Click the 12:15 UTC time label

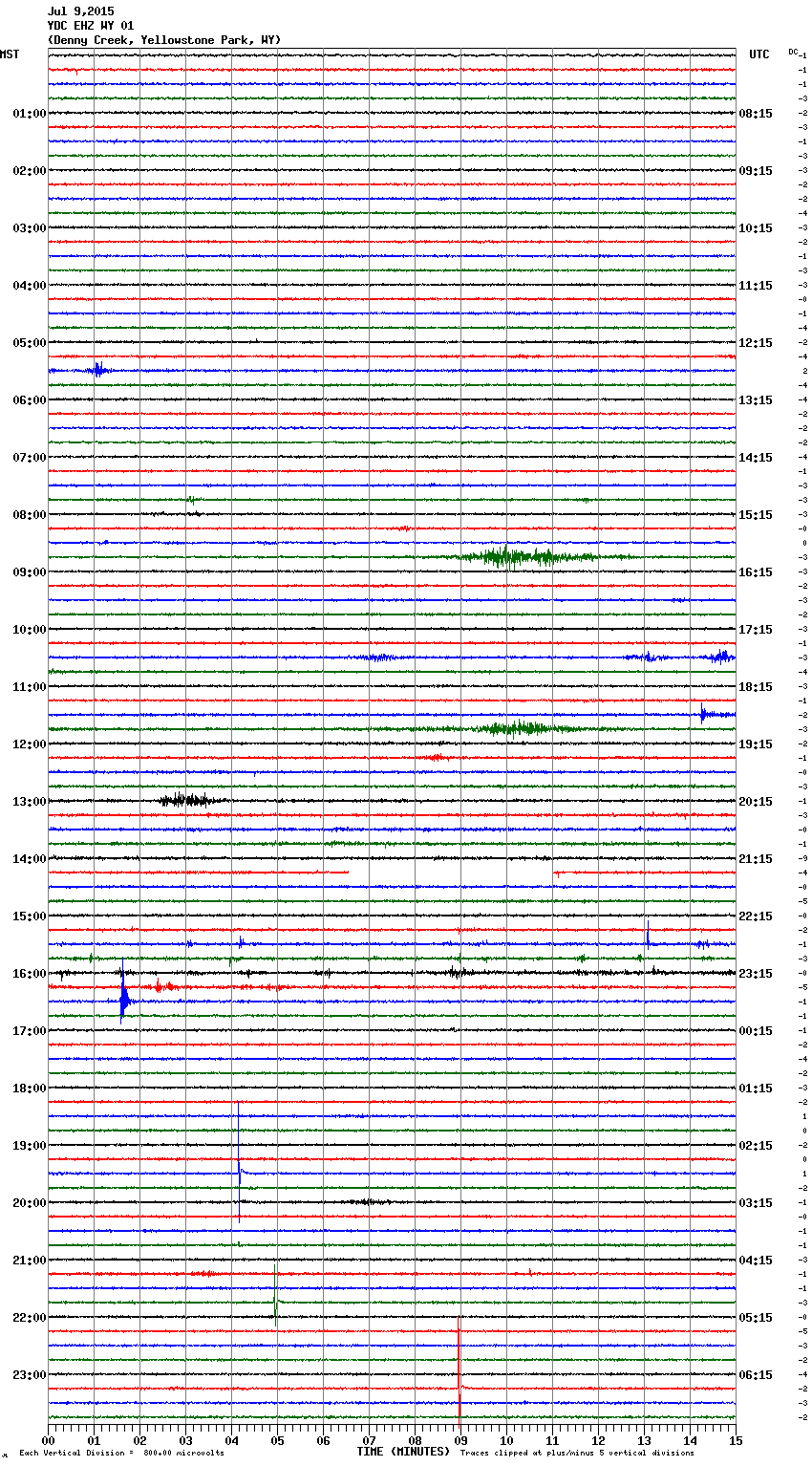[756, 343]
